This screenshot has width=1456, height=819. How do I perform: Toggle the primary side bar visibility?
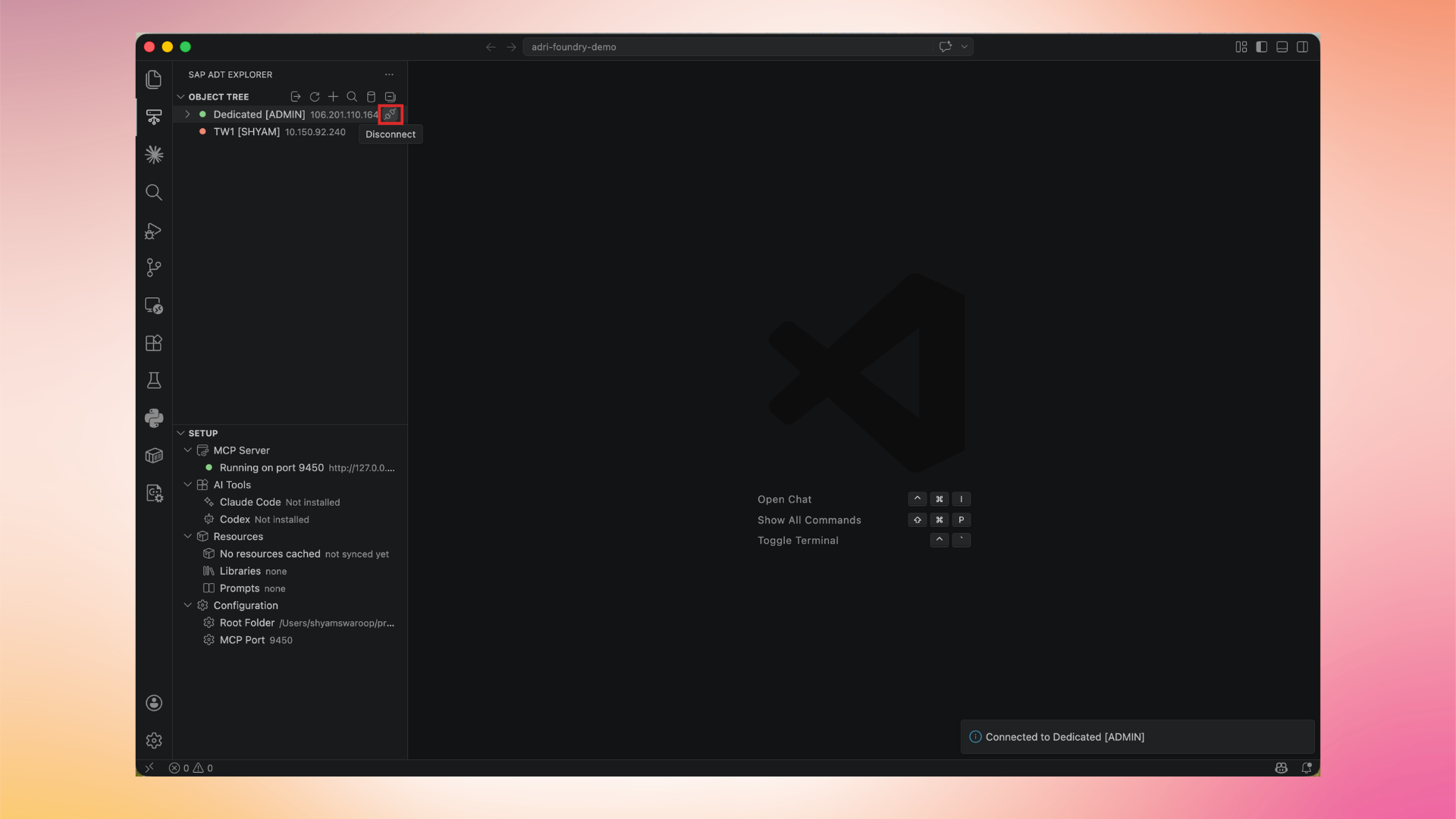click(x=1261, y=47)
